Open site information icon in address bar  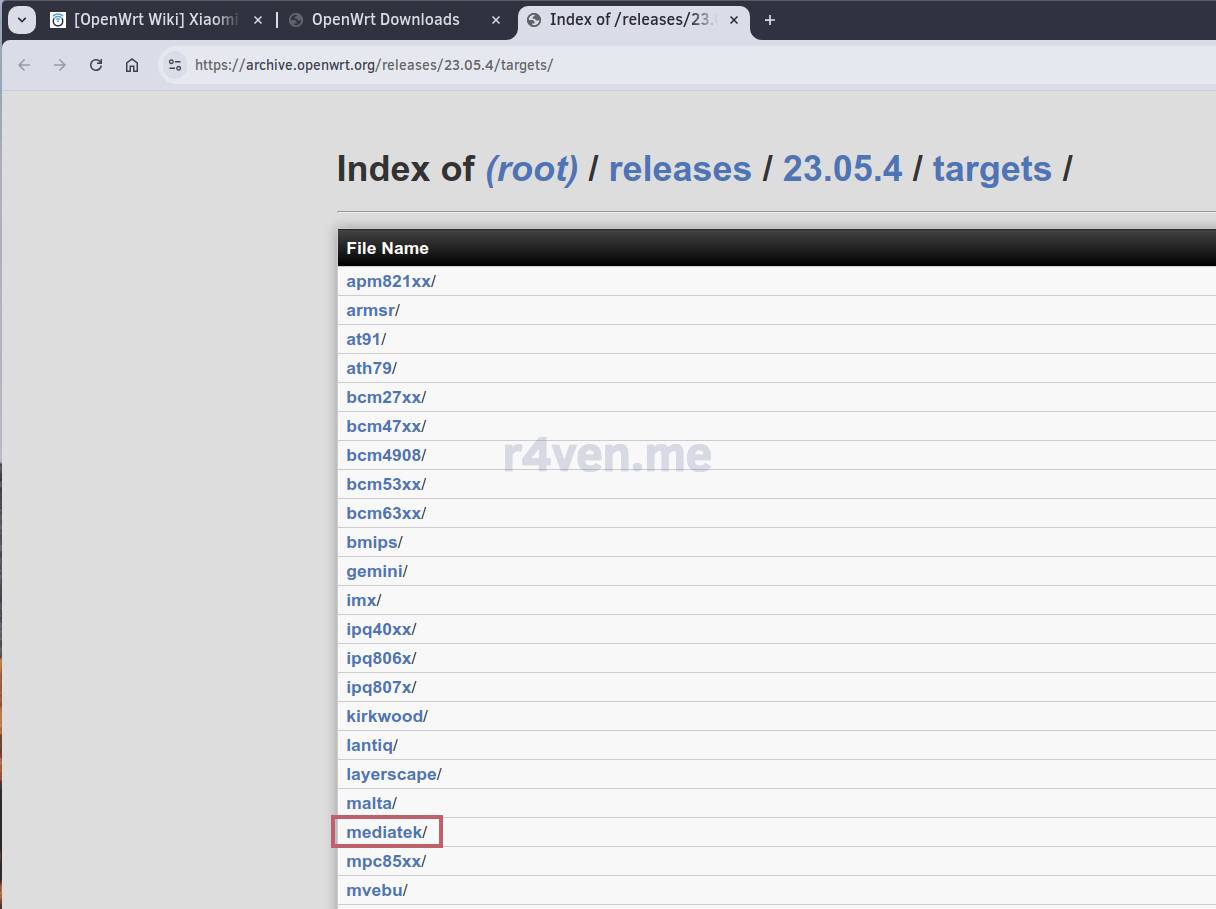pyautogui.click(x=175, y=65)
